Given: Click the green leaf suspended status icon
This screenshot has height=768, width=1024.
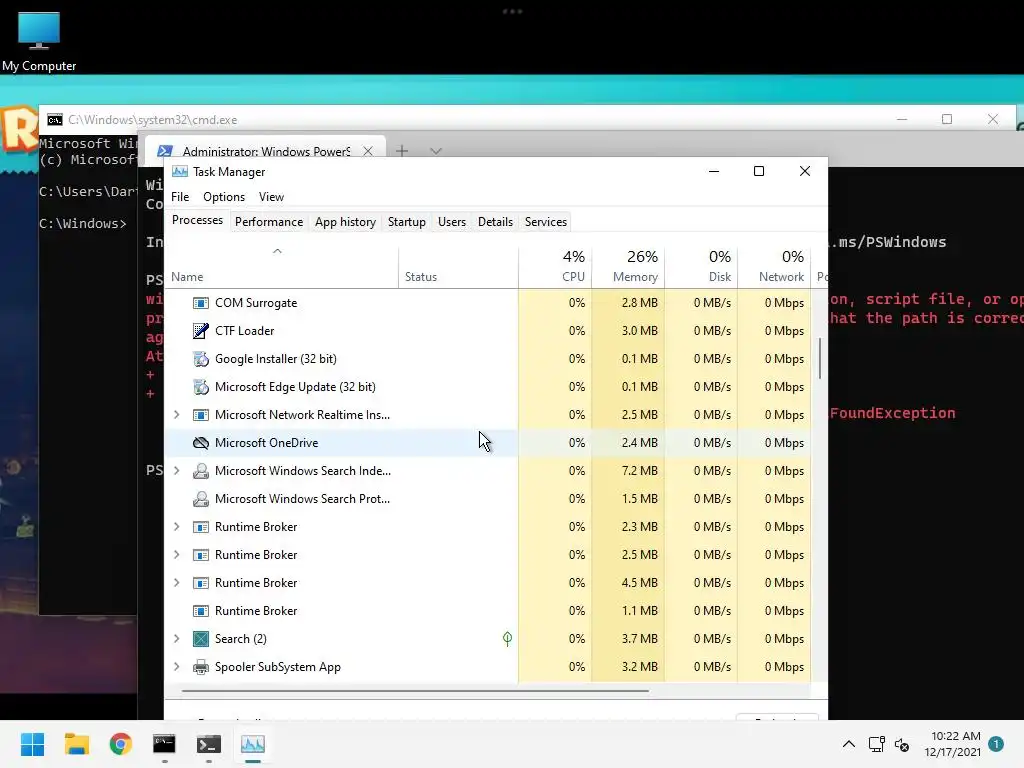Looking at the screenshot, I should click(507, 639).
